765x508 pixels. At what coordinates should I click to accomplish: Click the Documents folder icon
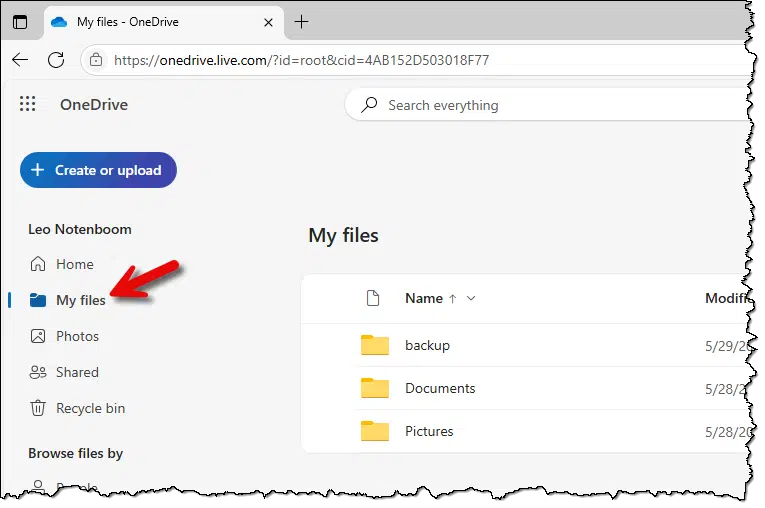[375, 388]
